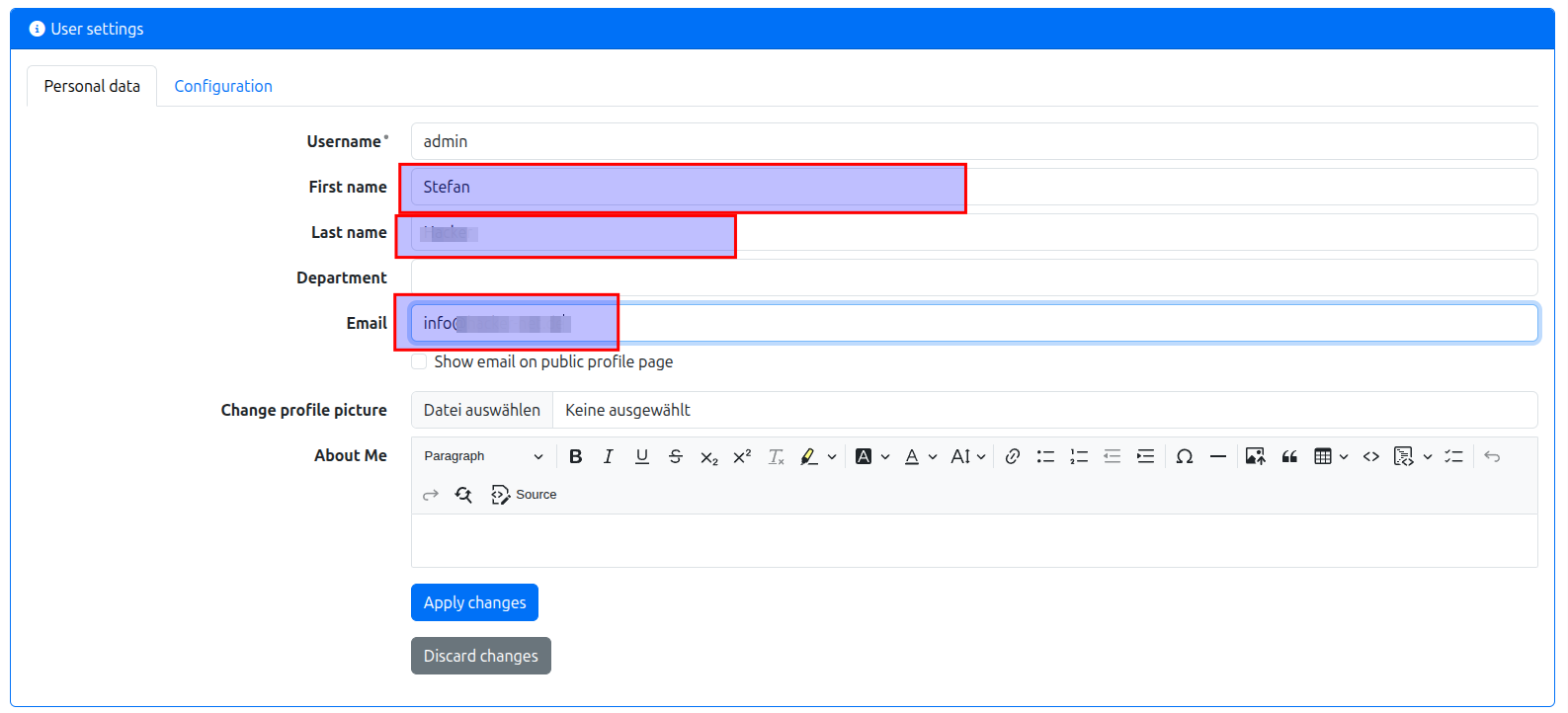Switch to the Configuration tab
Screen dimensions: 1568x713
pos(223,86)
